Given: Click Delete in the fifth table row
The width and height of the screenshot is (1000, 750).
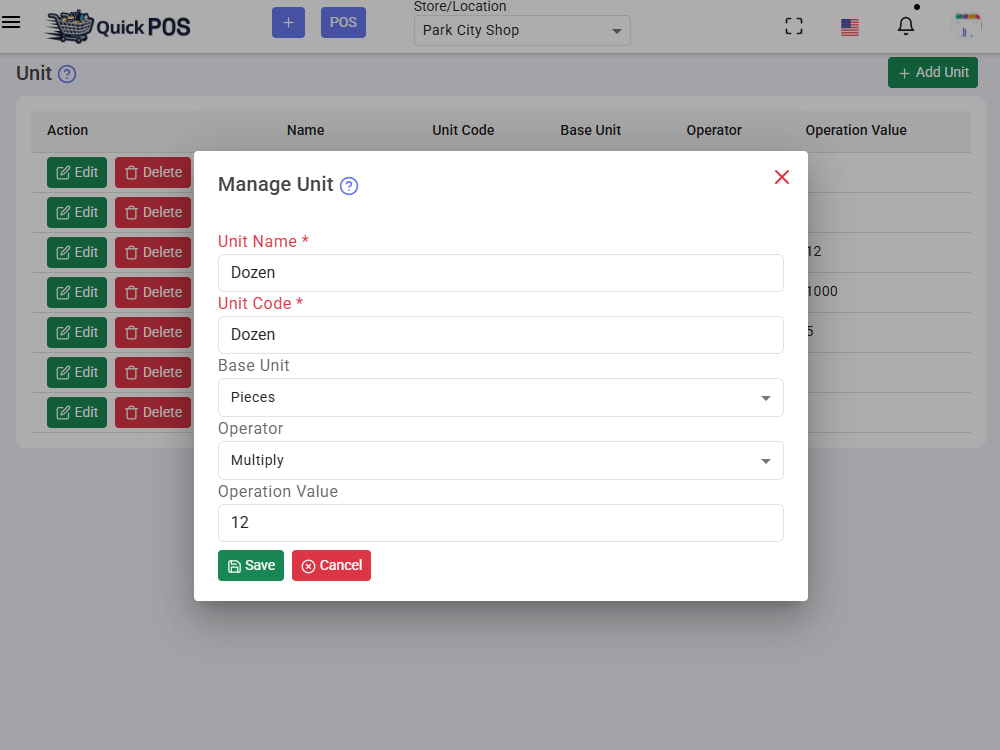Looking at the screenshot, I should [153, 332].
